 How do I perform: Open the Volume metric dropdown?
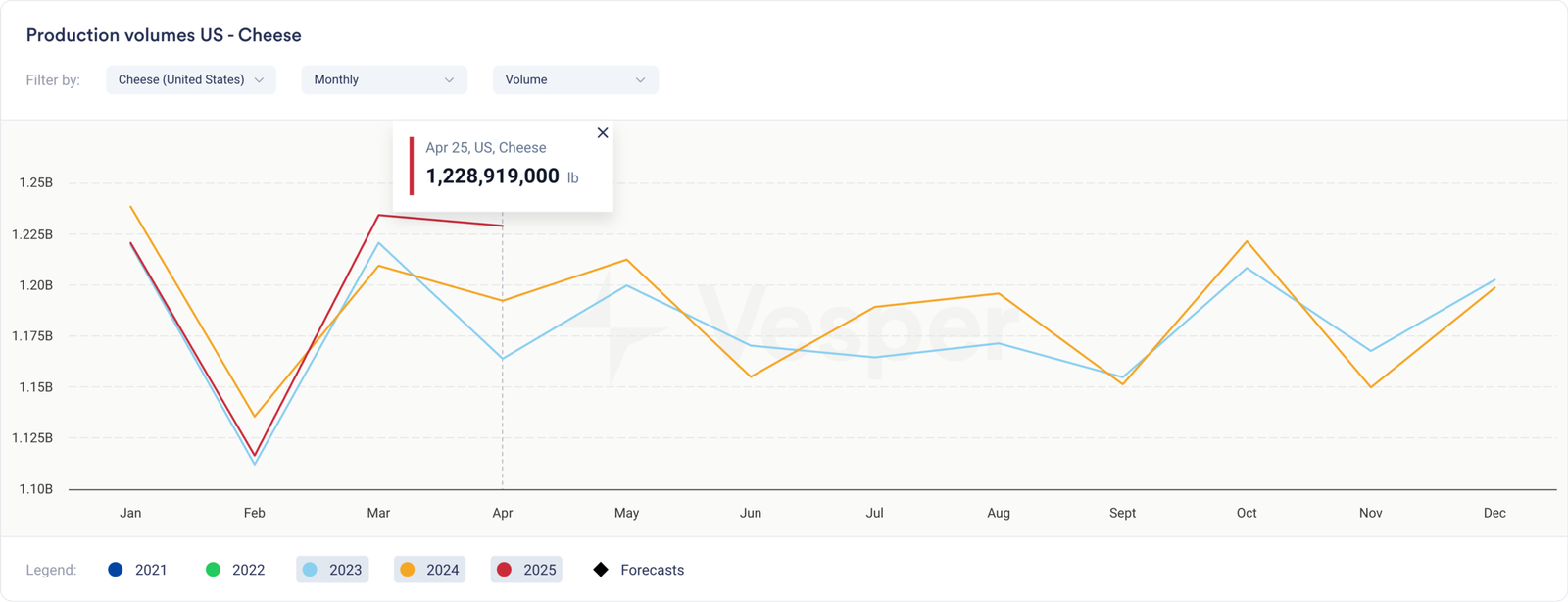(575, 80)
